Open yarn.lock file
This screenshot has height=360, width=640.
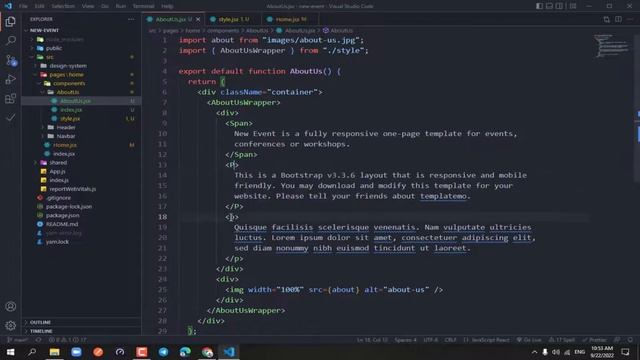[x=57, y=242]
